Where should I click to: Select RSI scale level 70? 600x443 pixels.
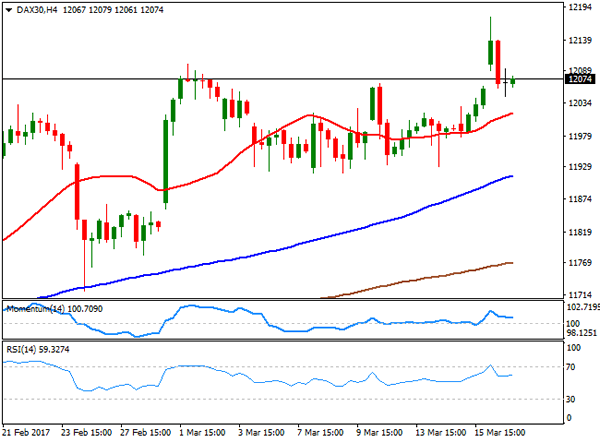tap(571, 367)
